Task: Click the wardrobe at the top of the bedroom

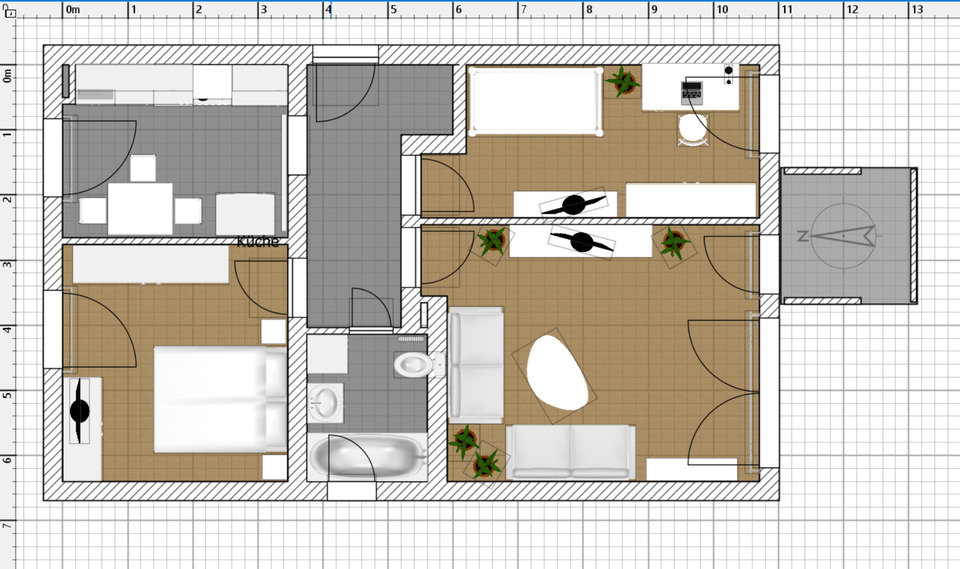Action: pyautogui.click(x=150, y=265)
